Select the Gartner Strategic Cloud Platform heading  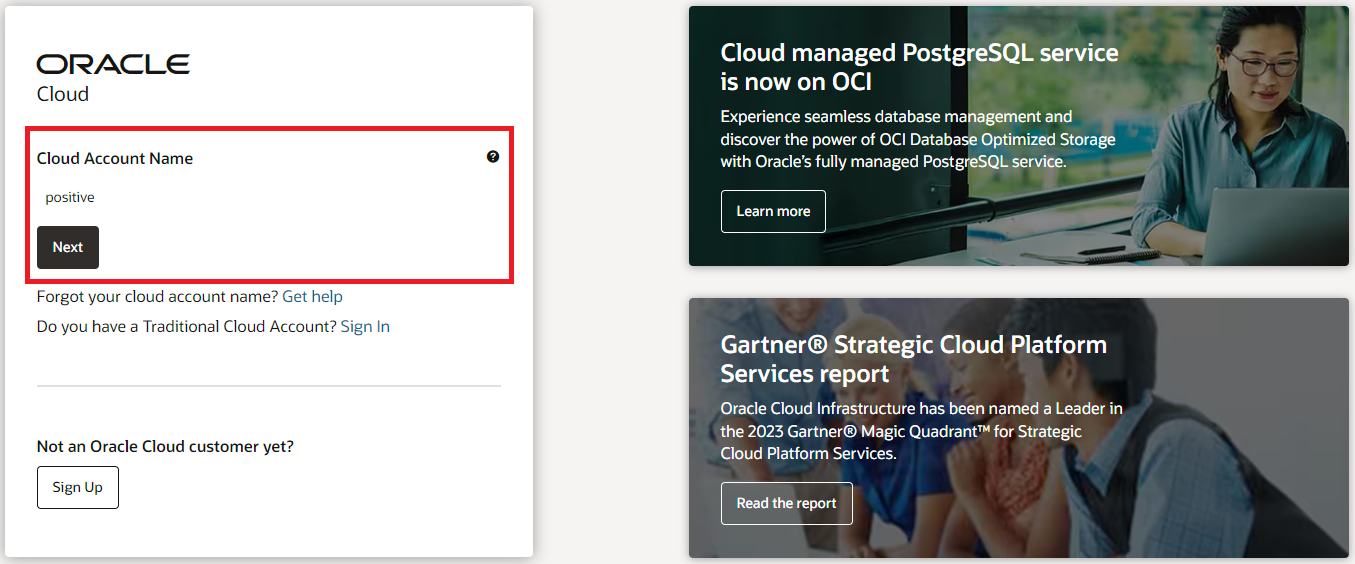coord(913,359)
